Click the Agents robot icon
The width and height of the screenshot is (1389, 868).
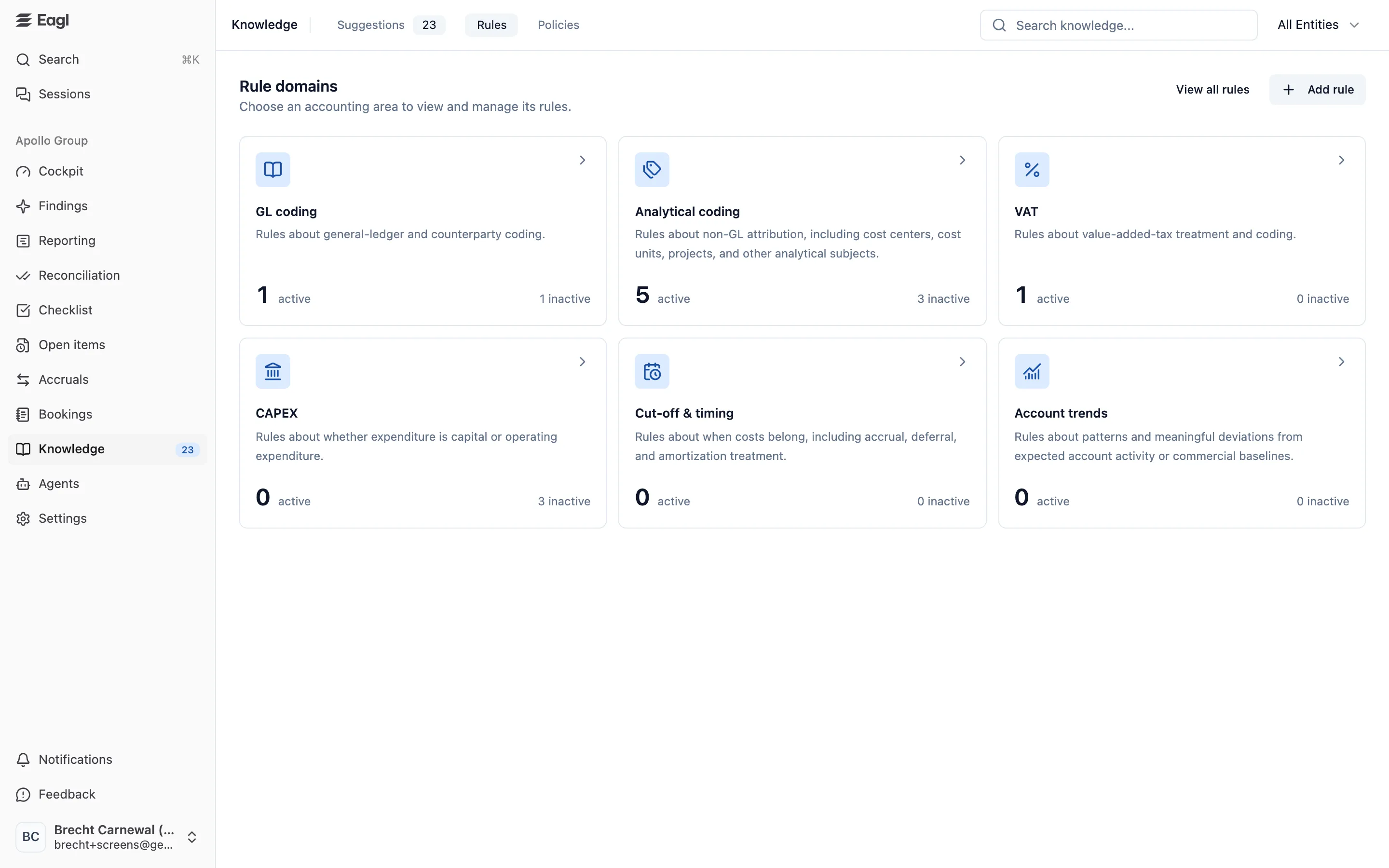[x=23, y=484]
